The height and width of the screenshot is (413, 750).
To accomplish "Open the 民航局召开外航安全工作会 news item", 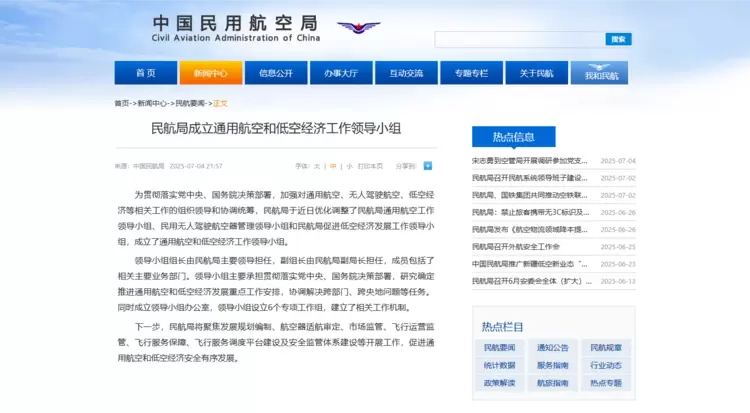I will pos(515,246).
